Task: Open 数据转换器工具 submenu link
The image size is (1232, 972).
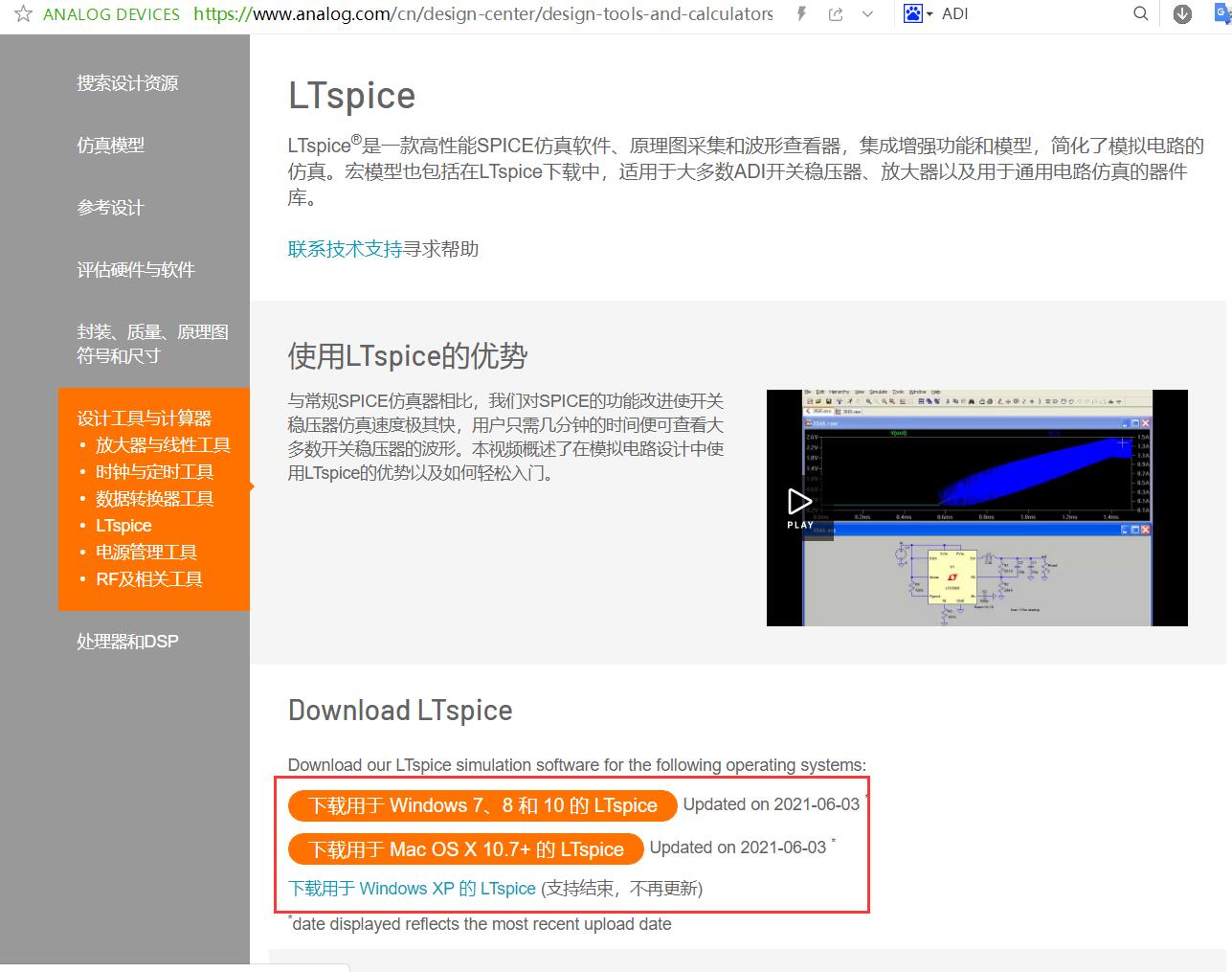Action: (154, 499)
